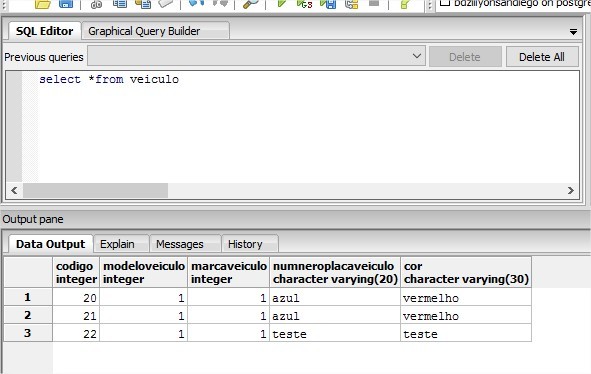Select the modeloveiculo column header
The width and height of the screenshot is (591, 374).
click(144, 272)
